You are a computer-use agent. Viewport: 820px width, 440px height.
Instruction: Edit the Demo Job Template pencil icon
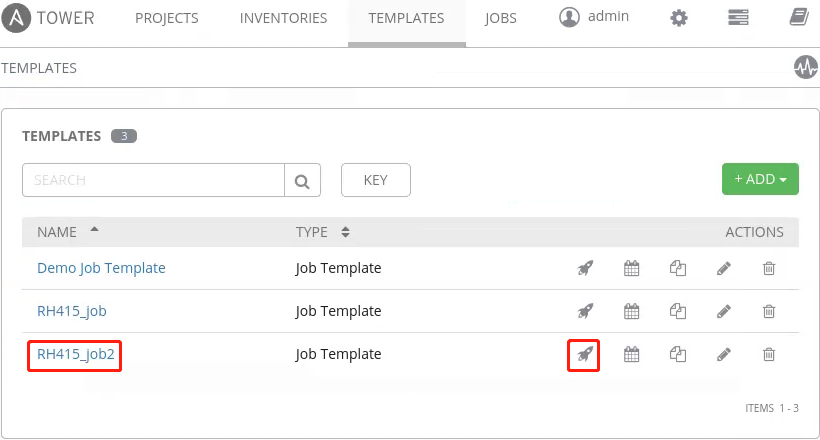(724, 268)
